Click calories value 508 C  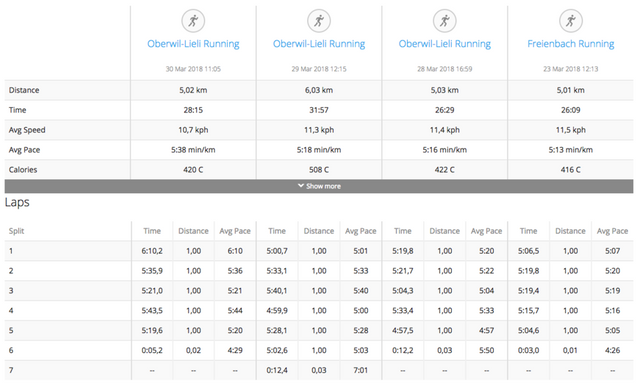click(319, 170)
